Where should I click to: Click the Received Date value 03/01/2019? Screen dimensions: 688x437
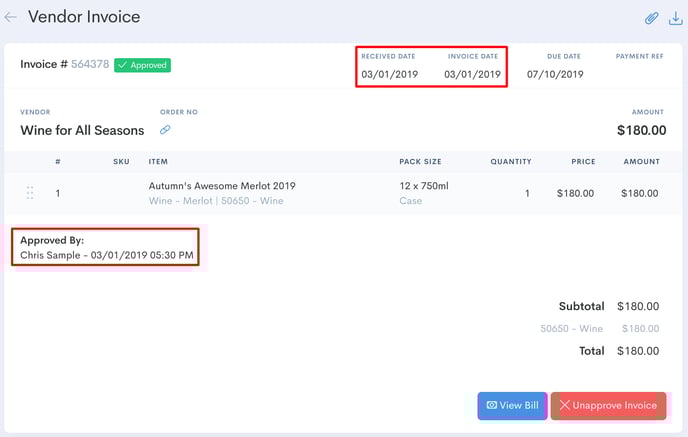(x=390, y=74)
